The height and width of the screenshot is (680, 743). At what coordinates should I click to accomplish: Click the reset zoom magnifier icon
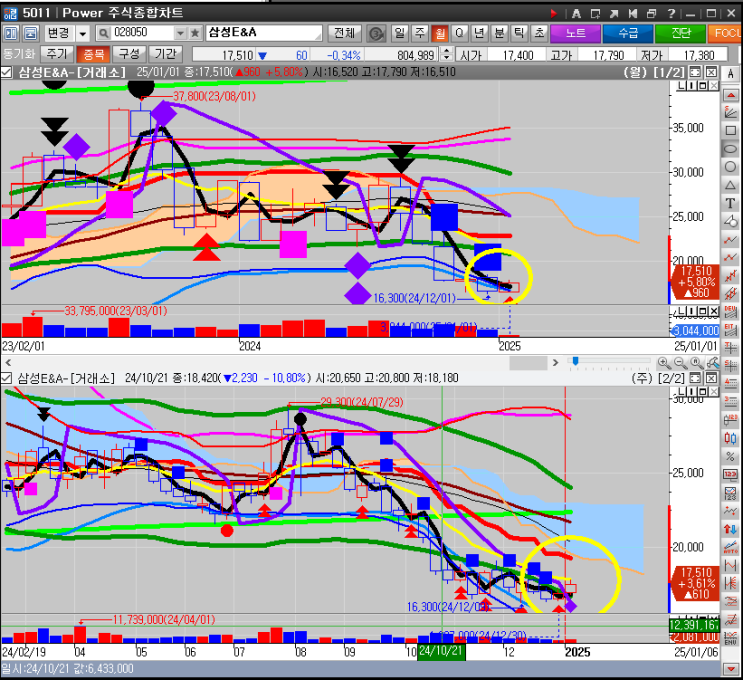click(x=696, y=363)
